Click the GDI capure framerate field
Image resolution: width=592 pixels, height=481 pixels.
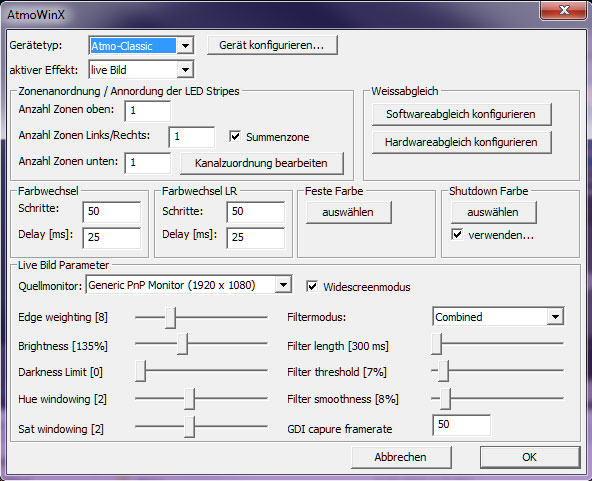click(x=461, y=425)
